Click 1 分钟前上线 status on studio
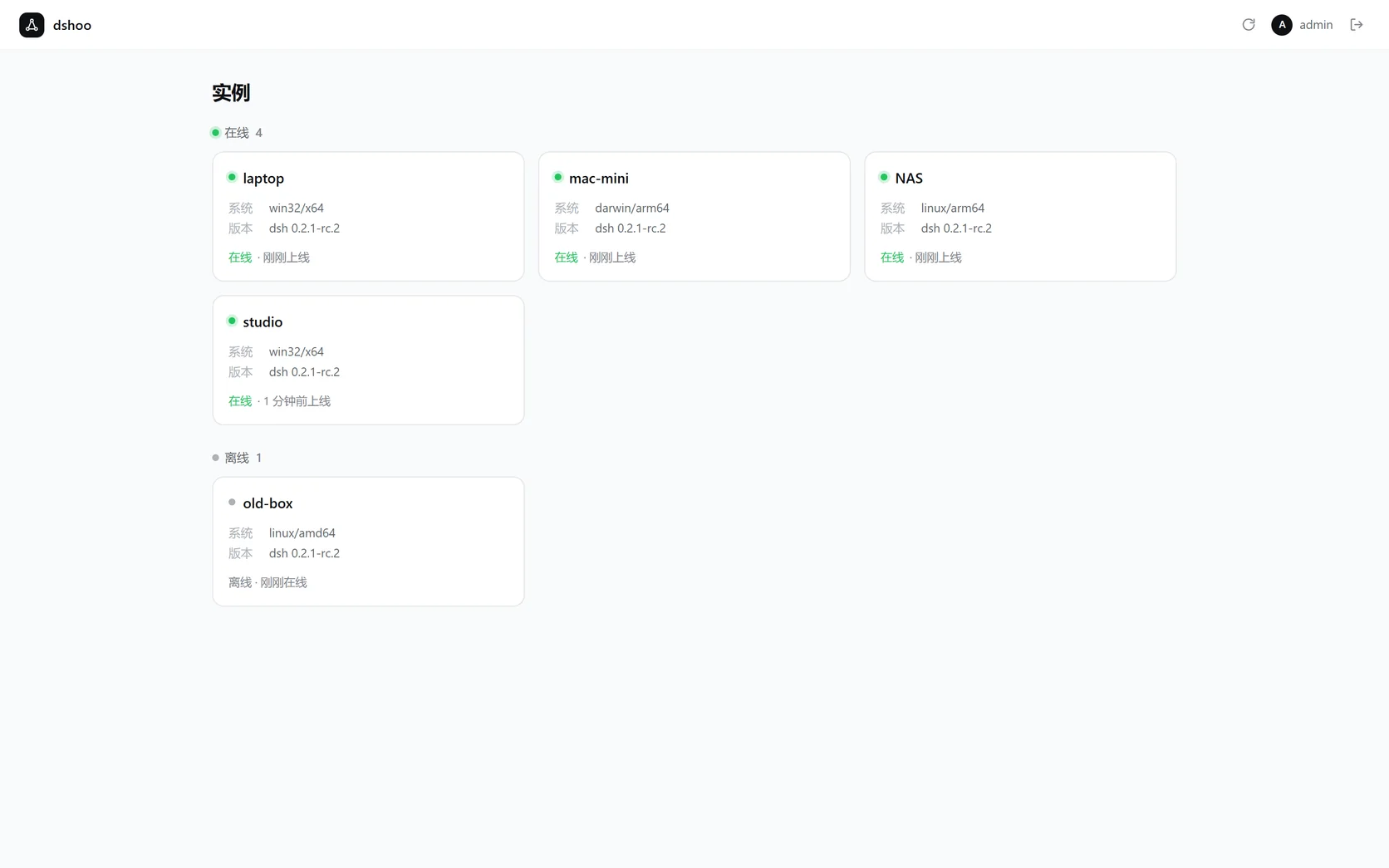This screenshot has width=1389, height=868. point(297,401)
